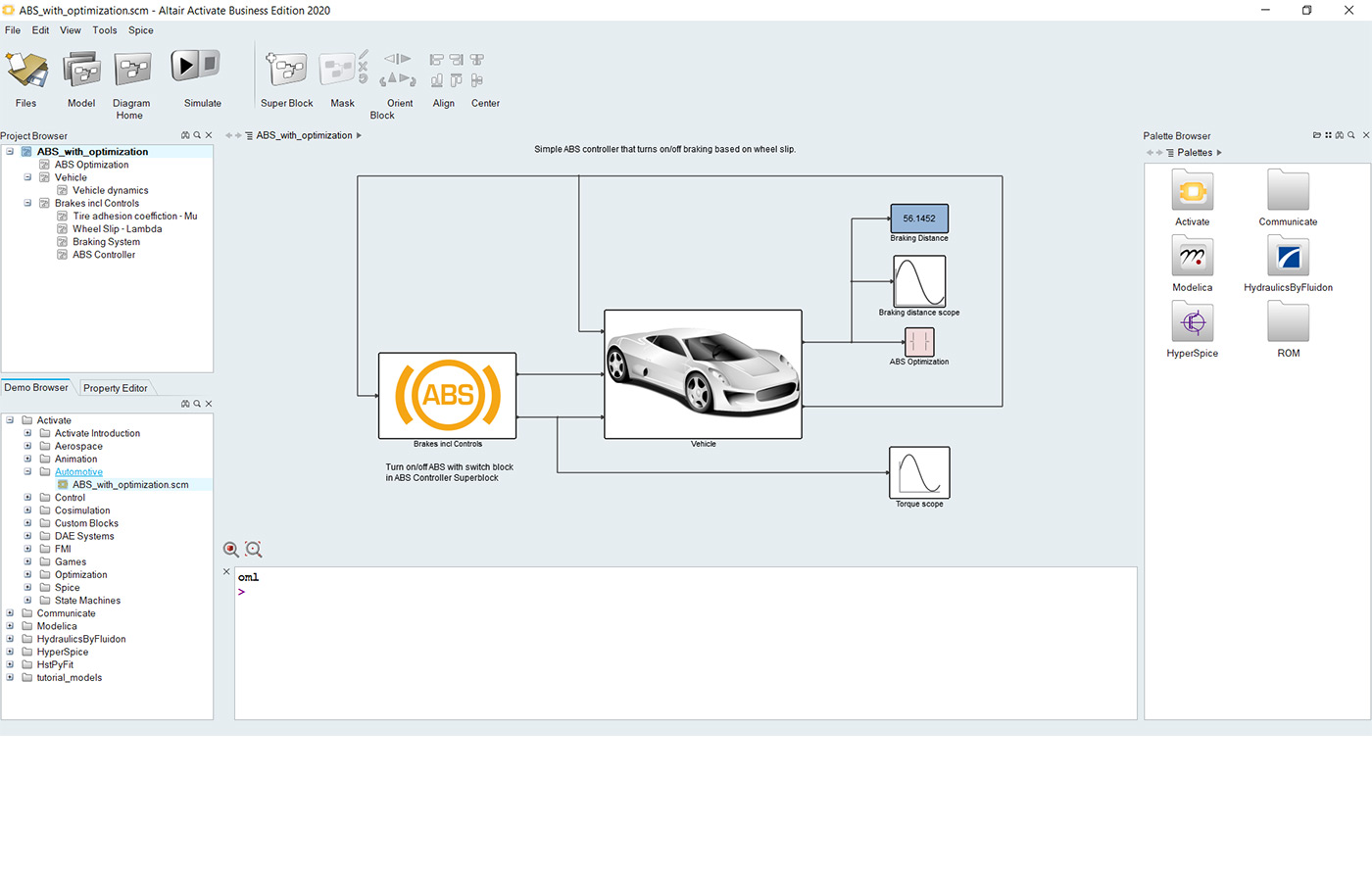The width and height of the screenshot is (1372, 875).
Task: Switch to the Demo Browser tab
Action: coord(36,387)
